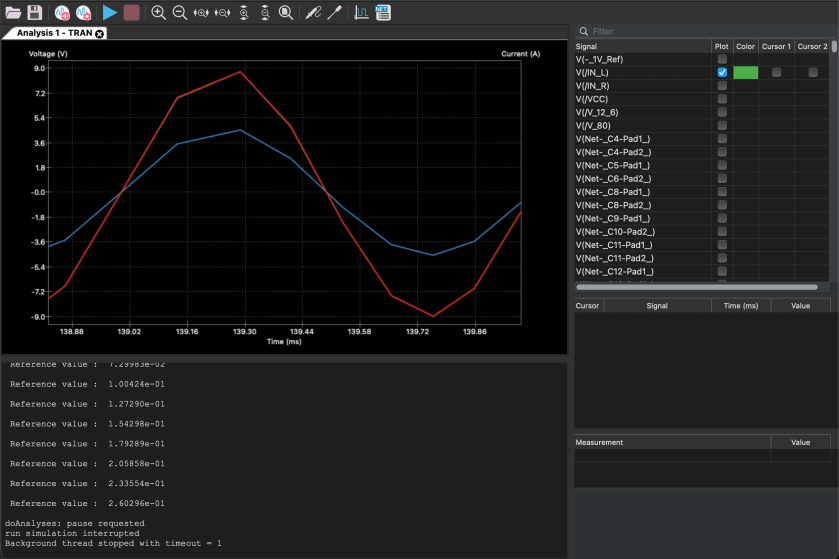Click the green color swatch for V(/IN_L)

[x=746, y=73]
